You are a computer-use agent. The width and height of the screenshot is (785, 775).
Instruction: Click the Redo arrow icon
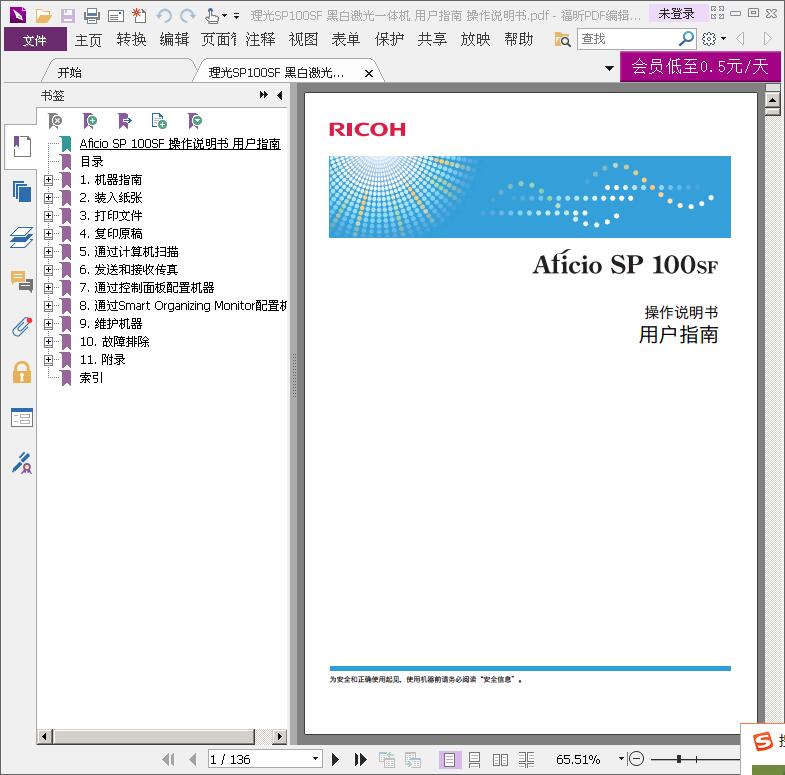pos(188,16)
